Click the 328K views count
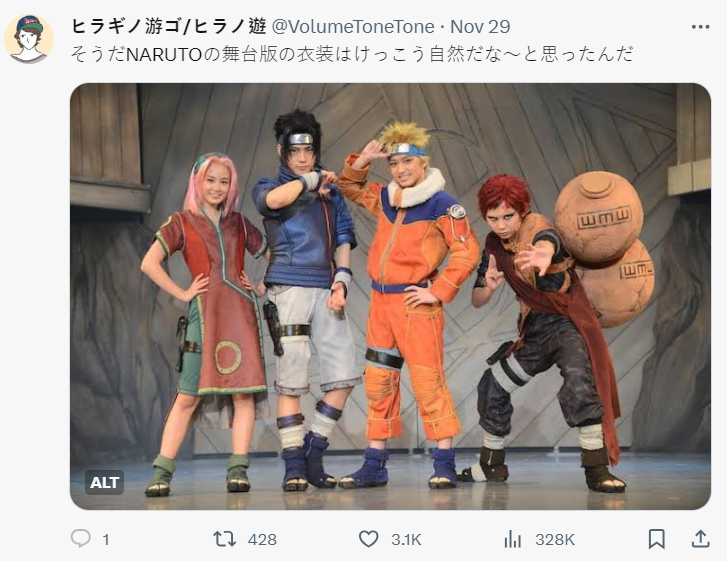Screen dimensions: 727x561 [555, 540]
